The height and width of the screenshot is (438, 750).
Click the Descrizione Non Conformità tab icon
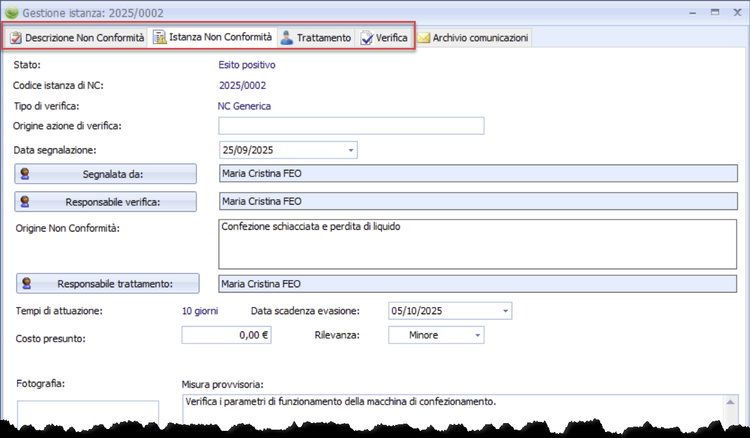pyautogui.click(x=16, y=38)
